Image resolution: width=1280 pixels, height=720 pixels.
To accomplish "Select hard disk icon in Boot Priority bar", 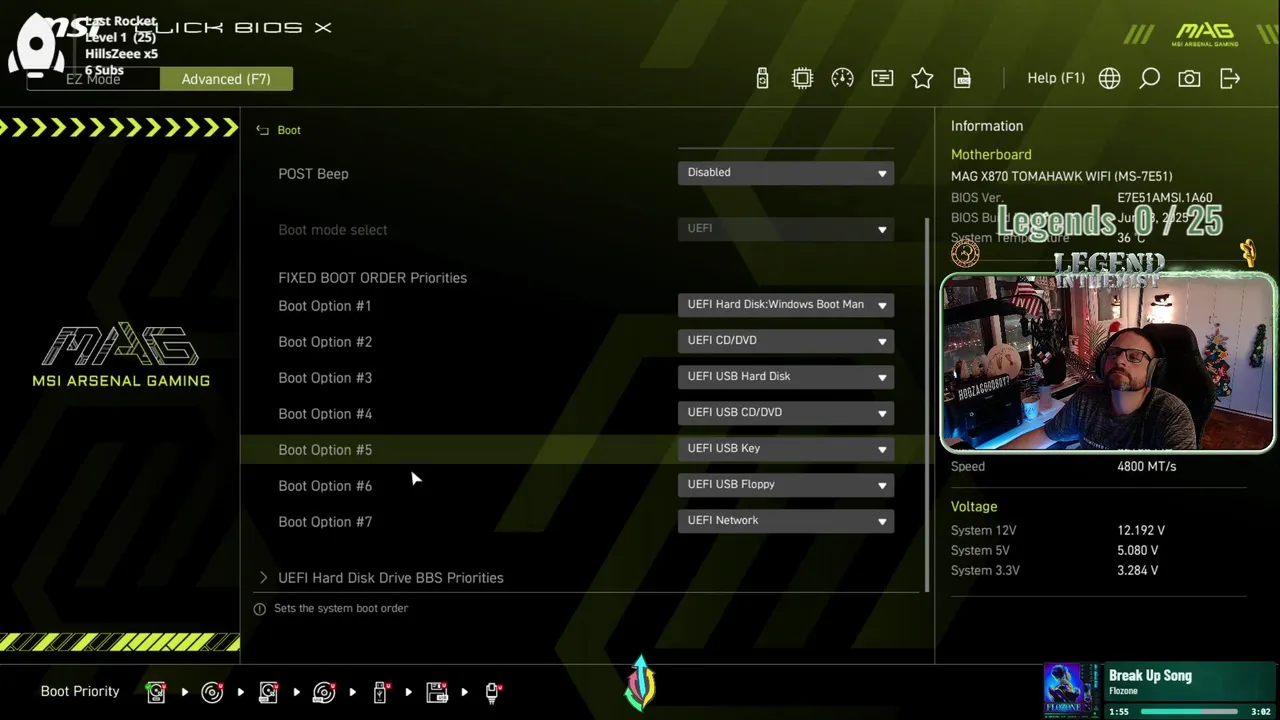I will coord(156,691).
